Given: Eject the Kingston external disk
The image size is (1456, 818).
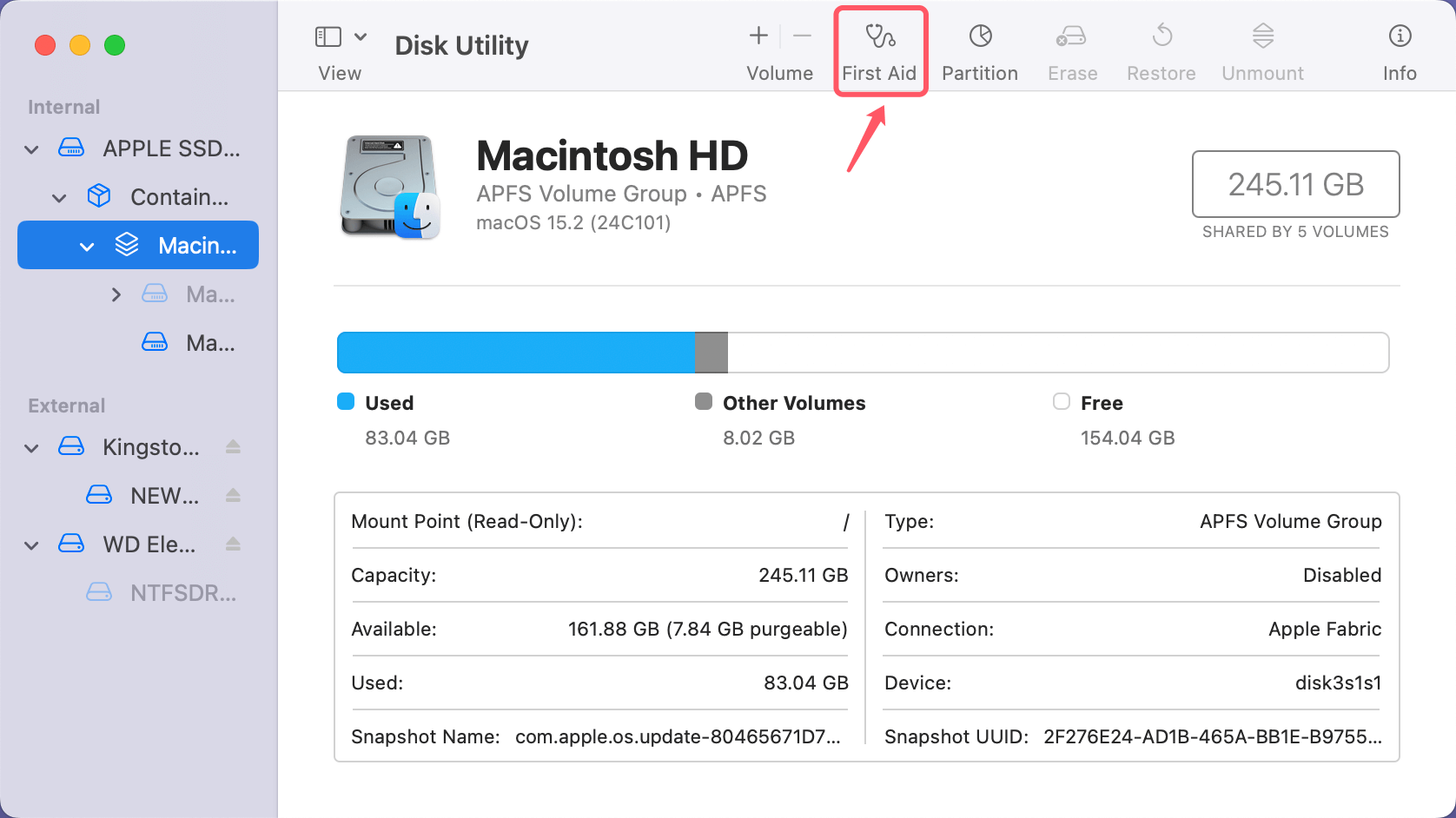Looking at the screenshot, I should [233, 446].
